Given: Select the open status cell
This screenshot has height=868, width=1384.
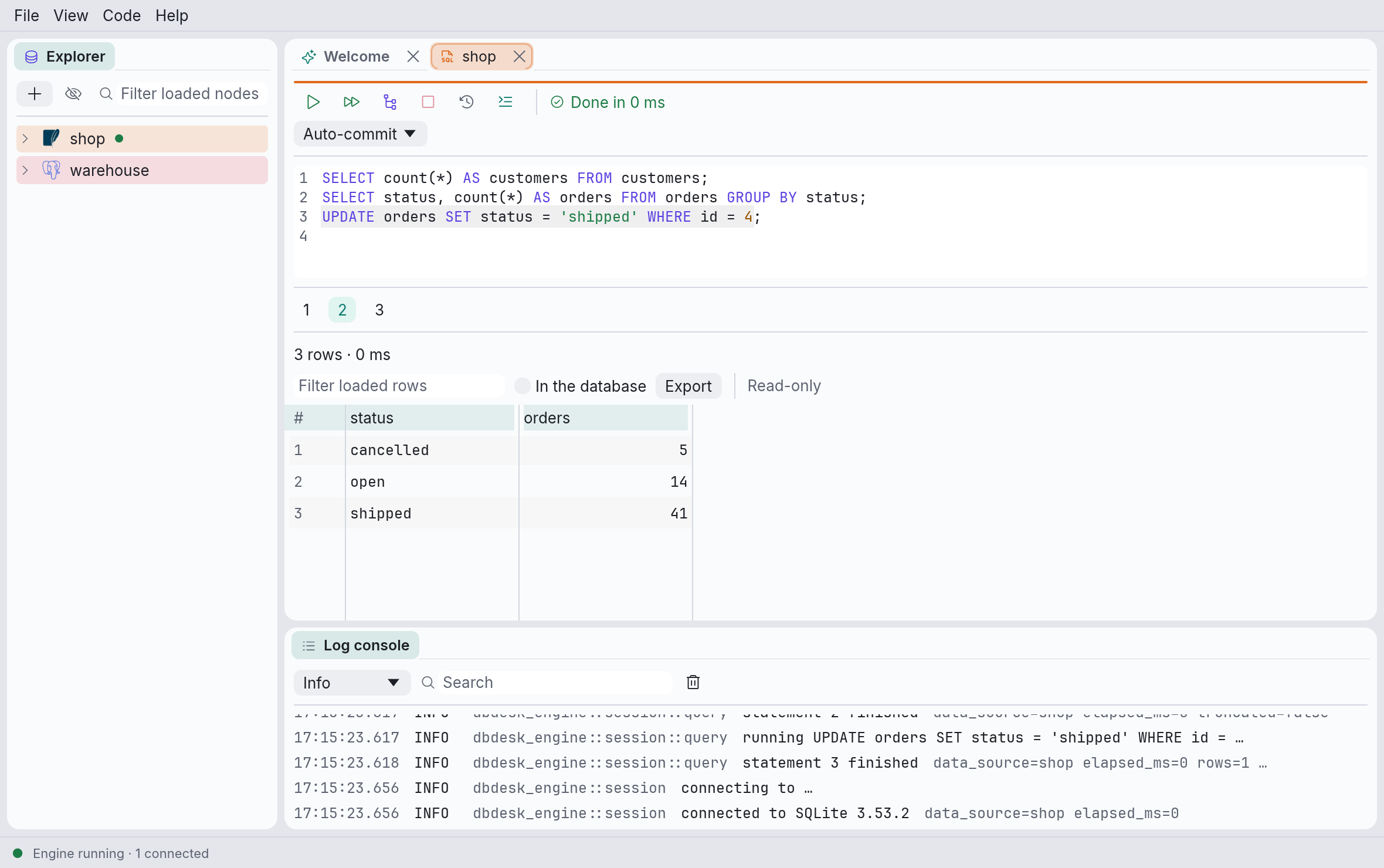Looking at the screenshot, I should coord(432,482).
